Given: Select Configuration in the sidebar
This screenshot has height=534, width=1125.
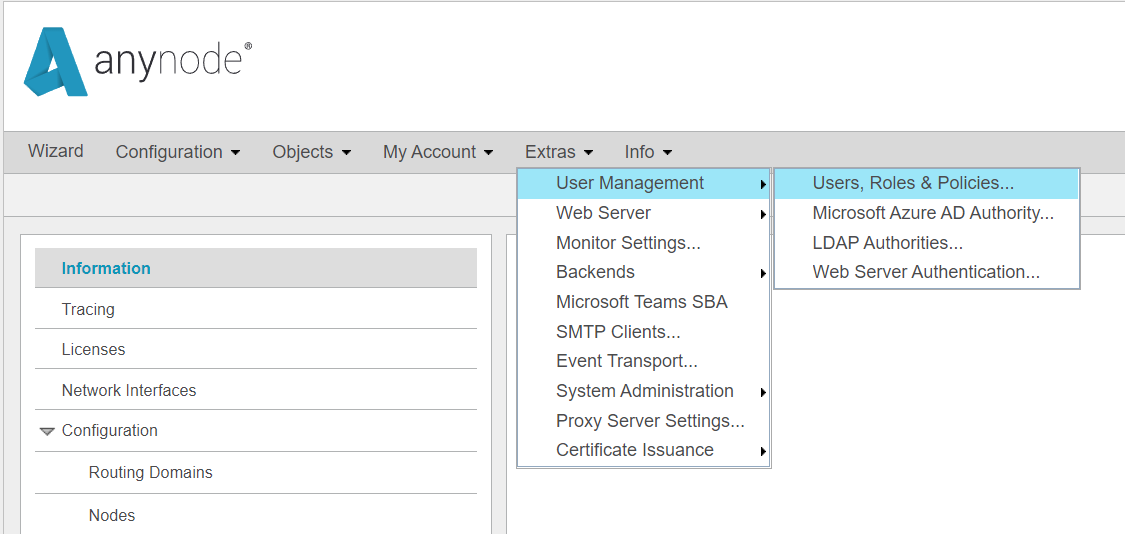Looking at the screenshot, I should [x=255, y=431].
